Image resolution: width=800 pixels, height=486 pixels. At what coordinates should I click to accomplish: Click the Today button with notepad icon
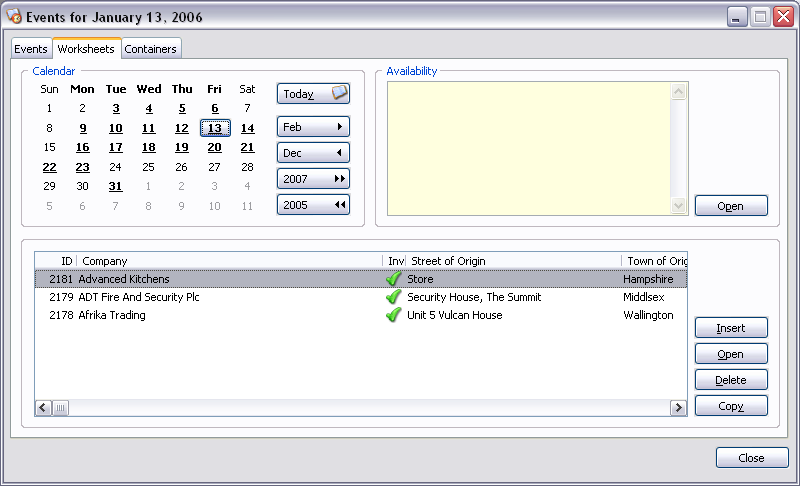point(313,94)
